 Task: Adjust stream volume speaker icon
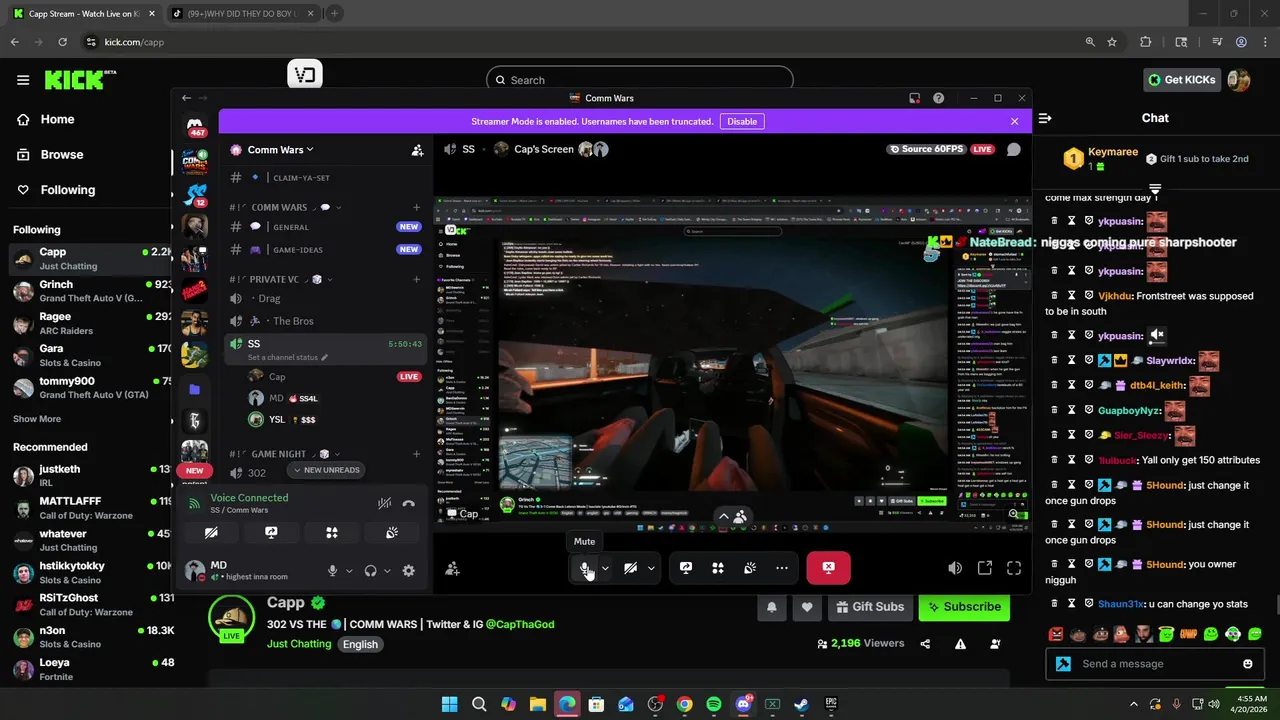(x=955, y=568)
